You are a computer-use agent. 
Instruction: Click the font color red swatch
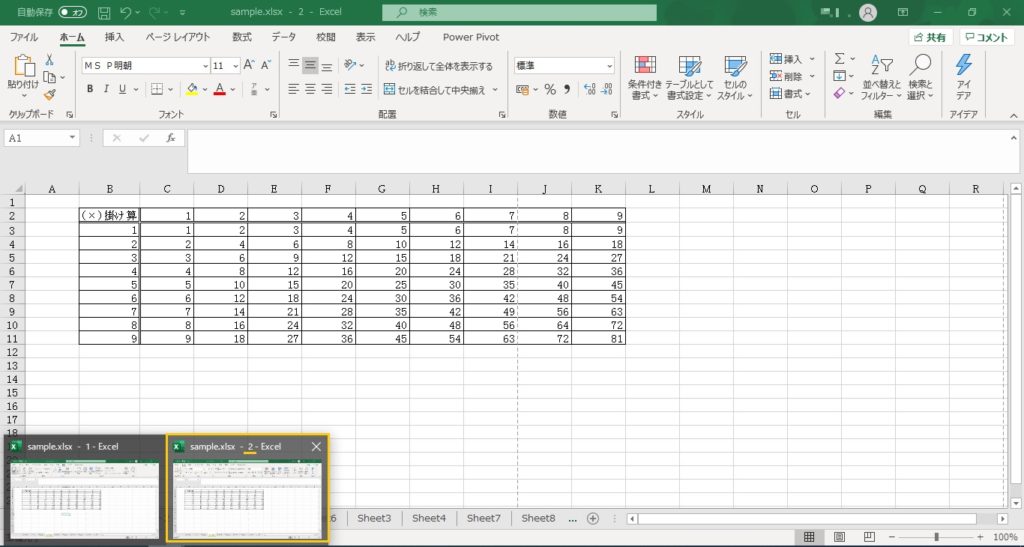pyautogui.click(x=219, y=89)
